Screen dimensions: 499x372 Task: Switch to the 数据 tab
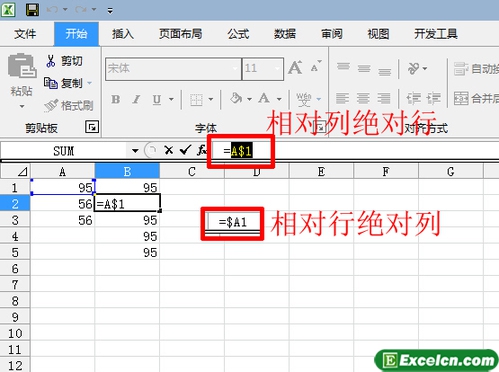(285, 34)
